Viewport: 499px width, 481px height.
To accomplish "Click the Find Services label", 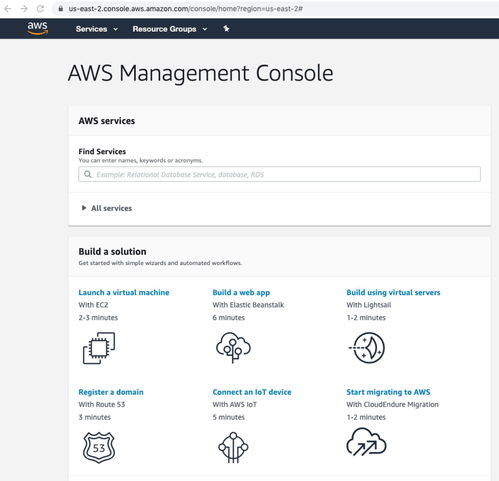I will point(102,152).
